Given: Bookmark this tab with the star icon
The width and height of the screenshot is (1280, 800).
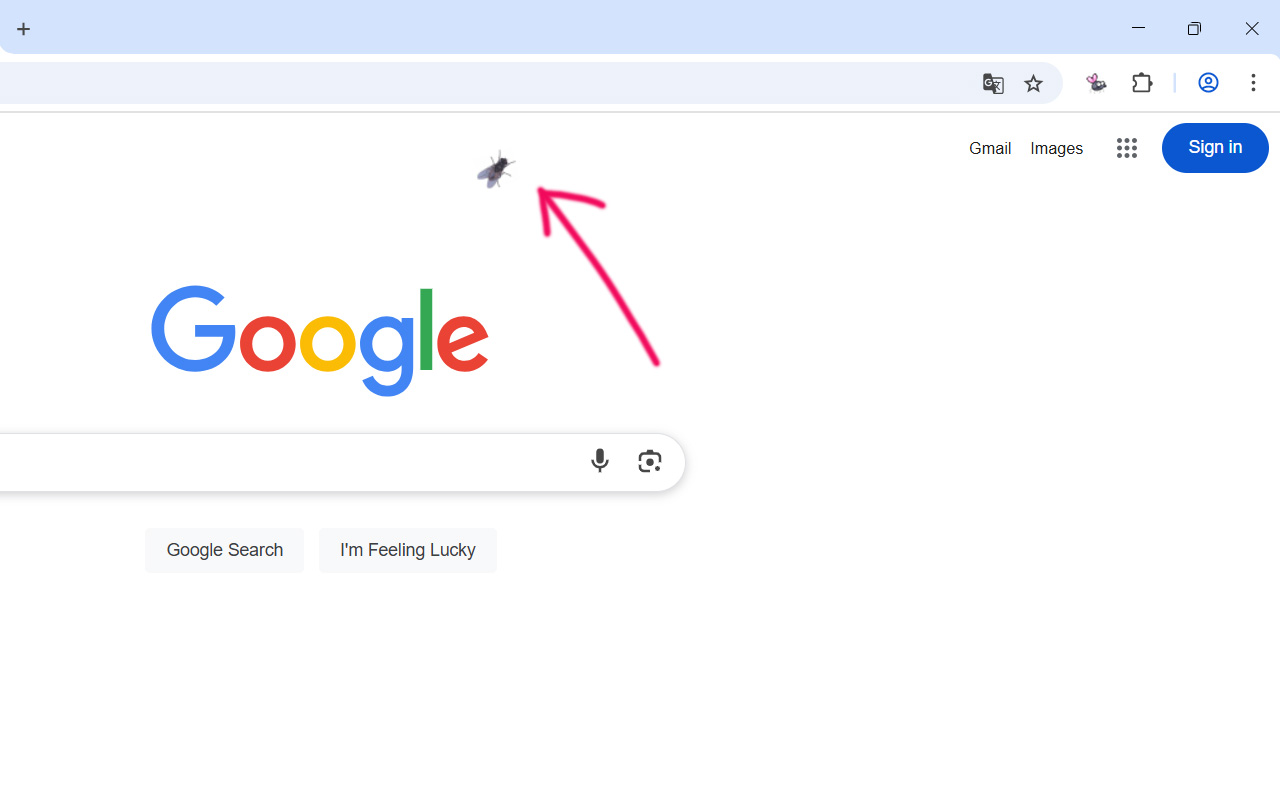Looking at the screenshot, I should (1033, 84).
